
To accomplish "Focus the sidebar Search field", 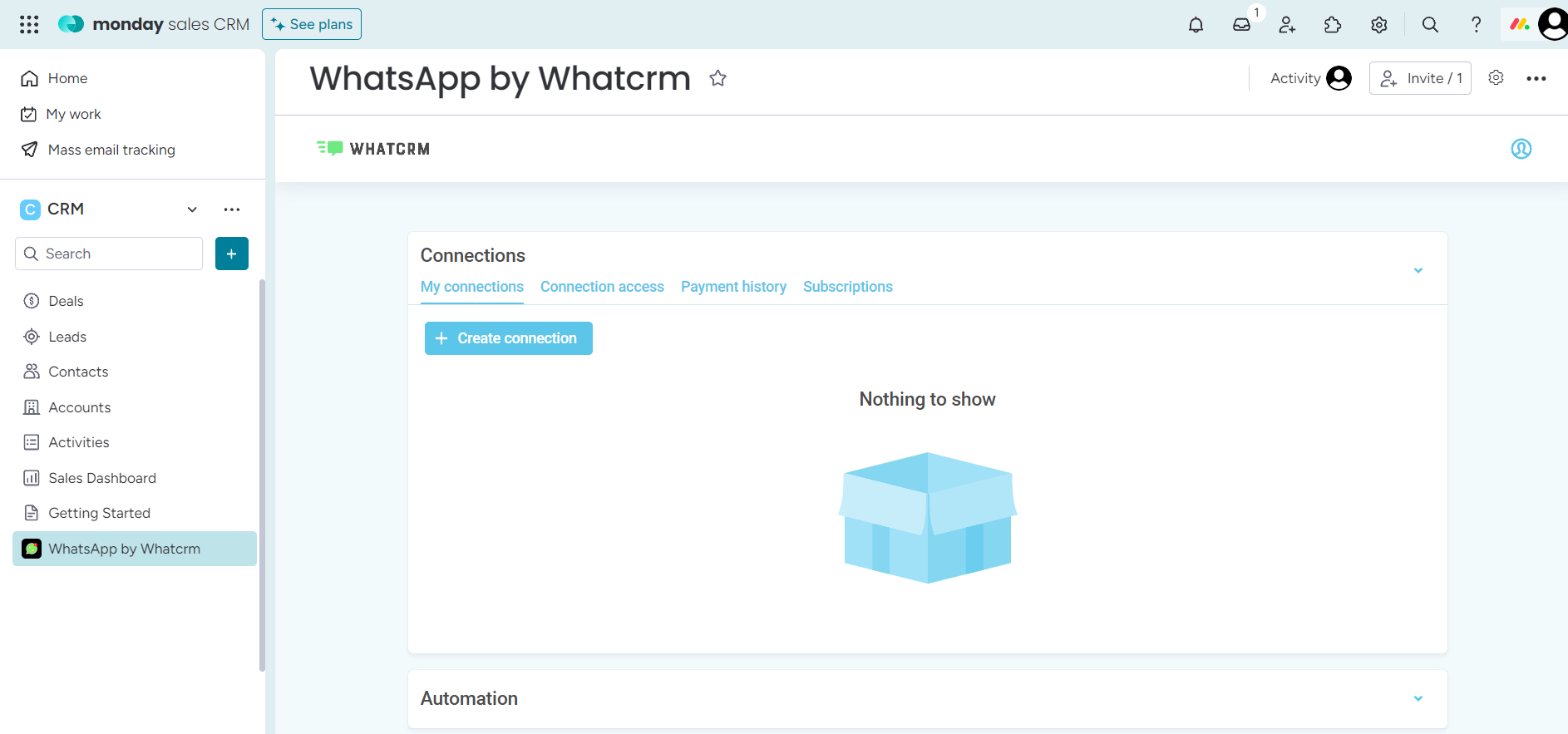I will pos(109,254).
